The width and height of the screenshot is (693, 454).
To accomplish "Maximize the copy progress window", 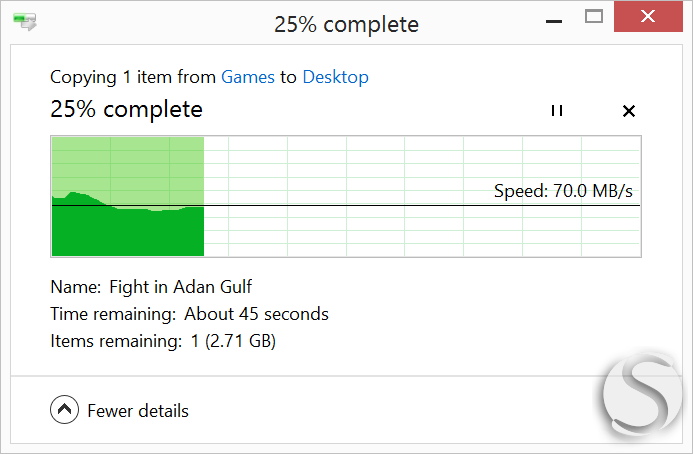I will click(594, 17).
